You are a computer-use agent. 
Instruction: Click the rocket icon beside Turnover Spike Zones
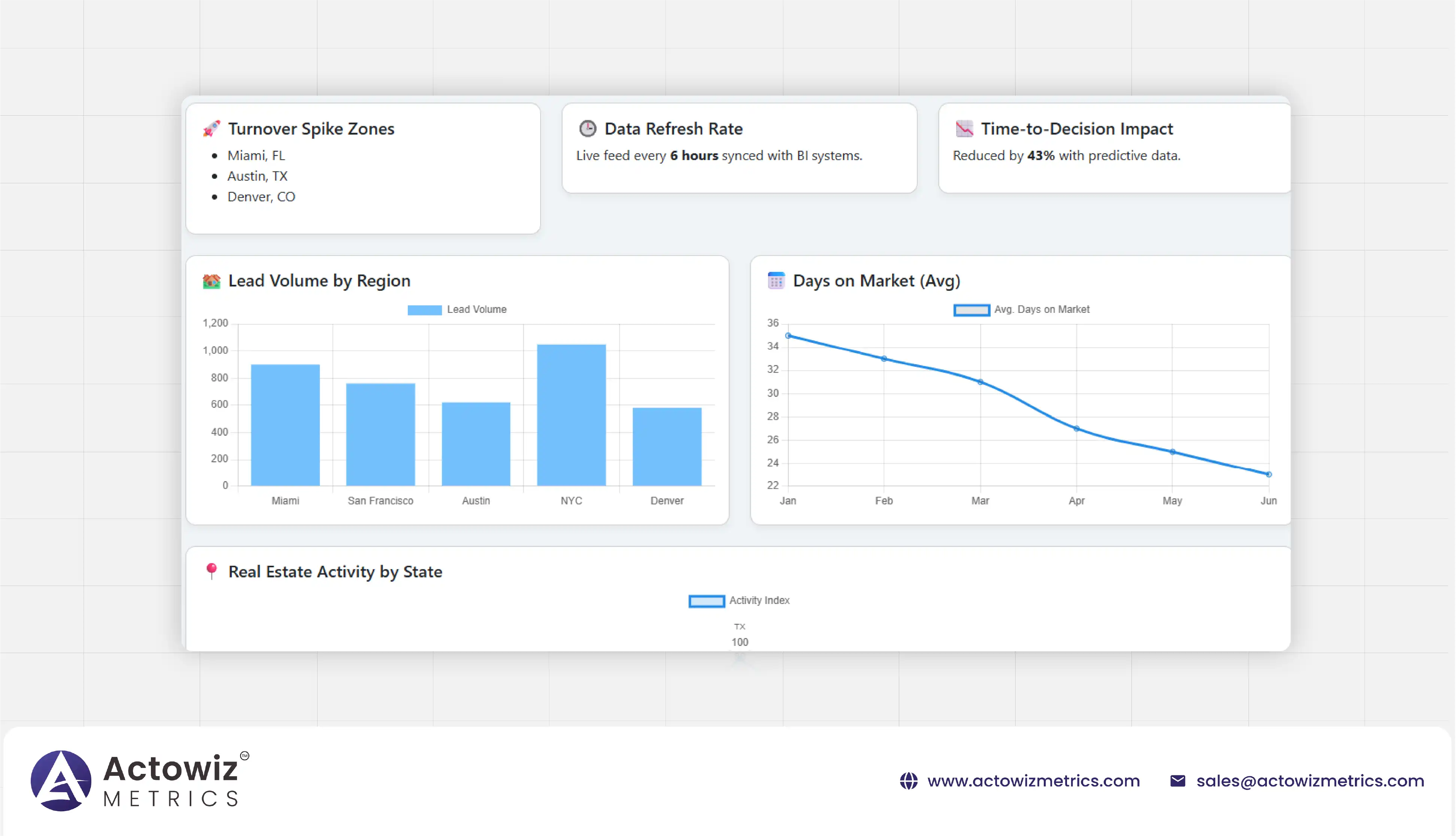click(212, 129)
